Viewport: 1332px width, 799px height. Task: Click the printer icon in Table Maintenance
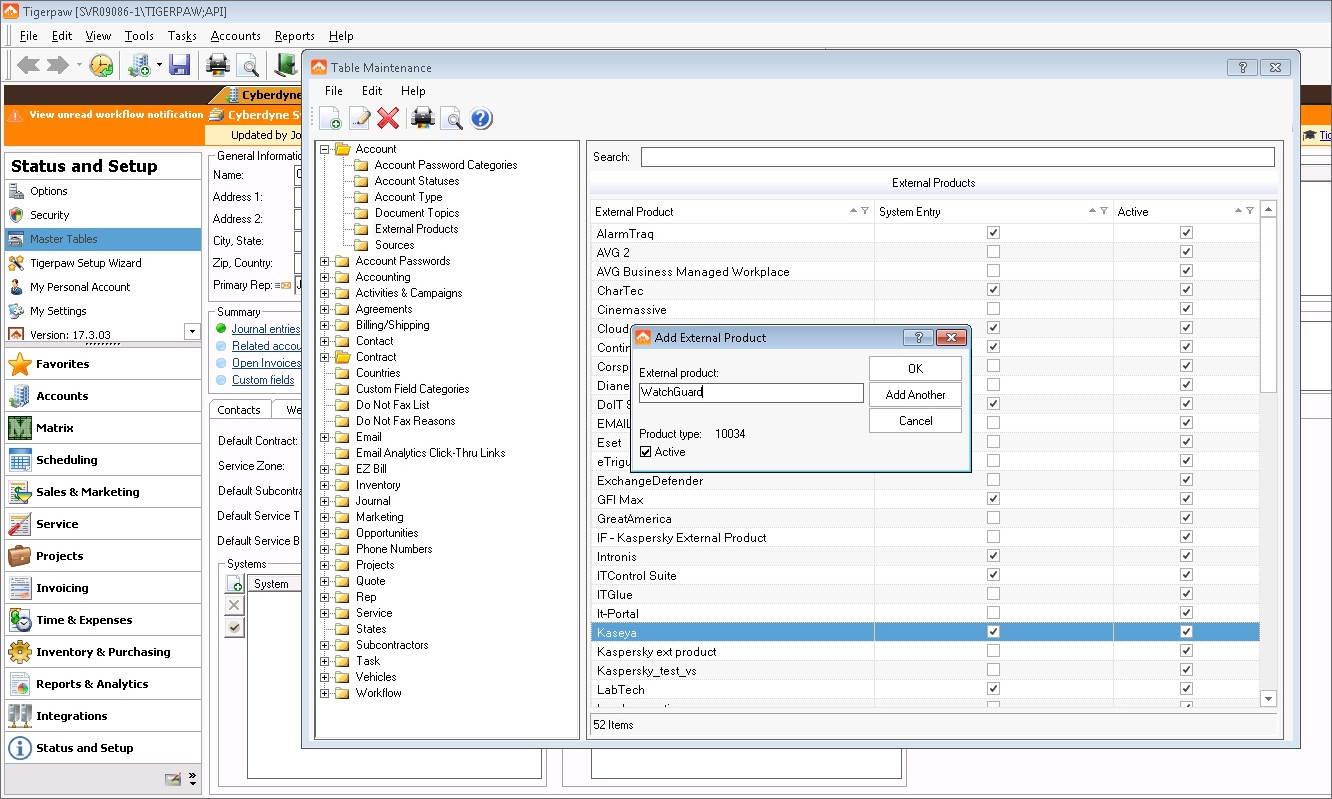(x=424, y=118)
